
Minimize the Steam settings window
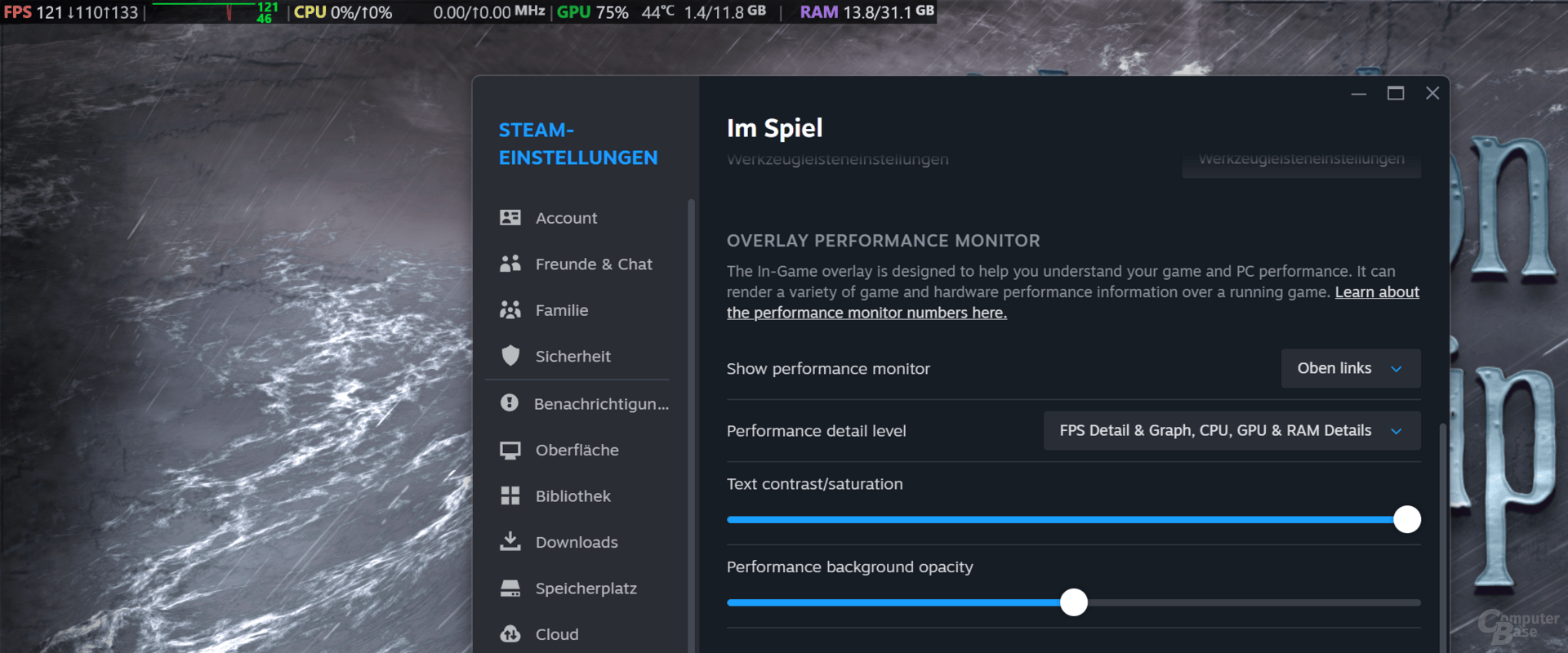[x=1359, y=93]
